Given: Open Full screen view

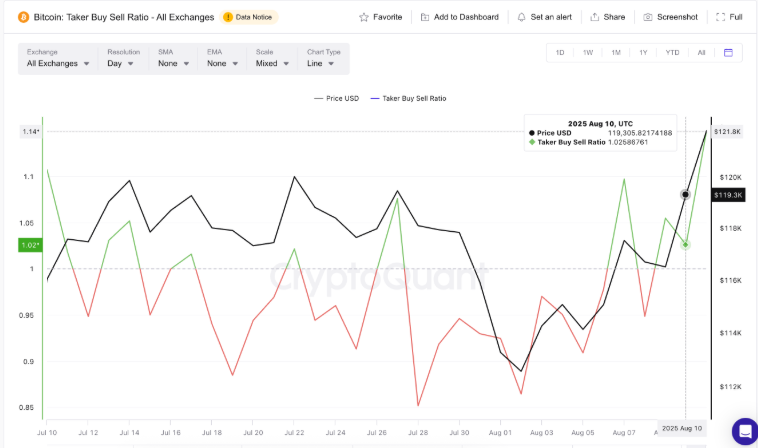Looking at the screenshot, I should pyautogui.click(x=722, y=17).
